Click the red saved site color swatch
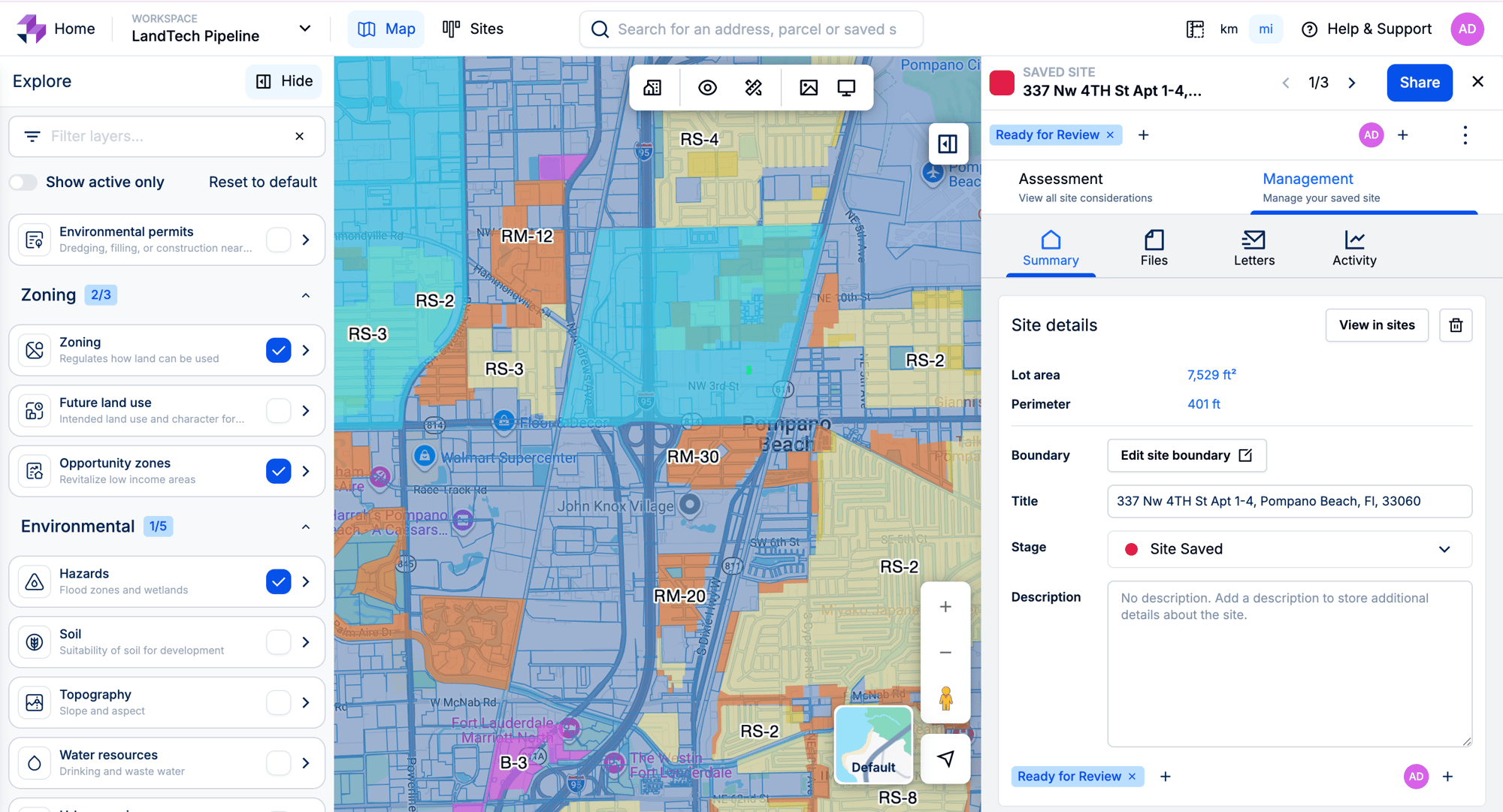Image resolution: width=1503 pixels, height=812 pixels. tap(1002, 82)
